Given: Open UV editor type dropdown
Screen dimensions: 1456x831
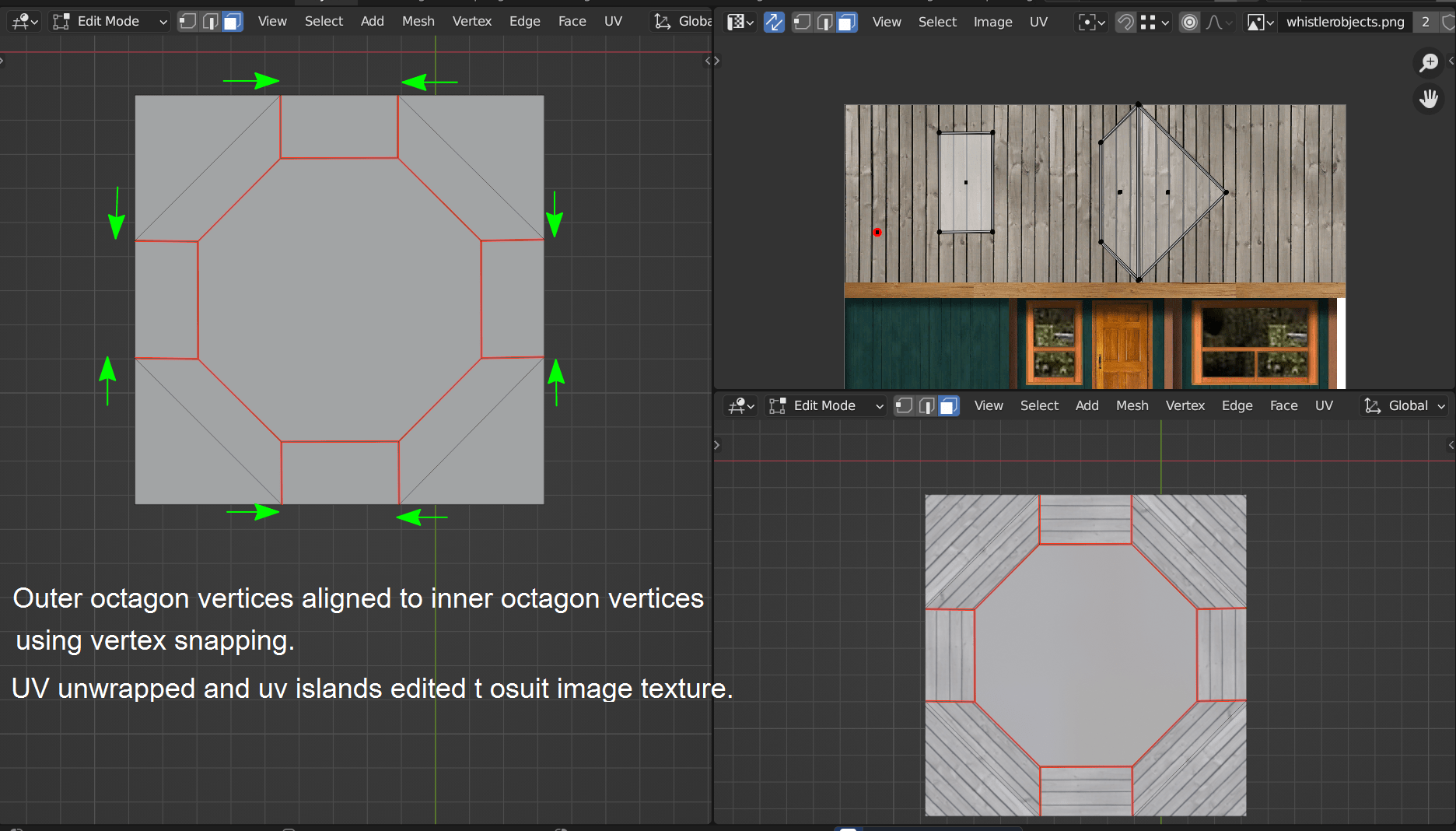Looking at the screenshot, I should click(740, 23).
